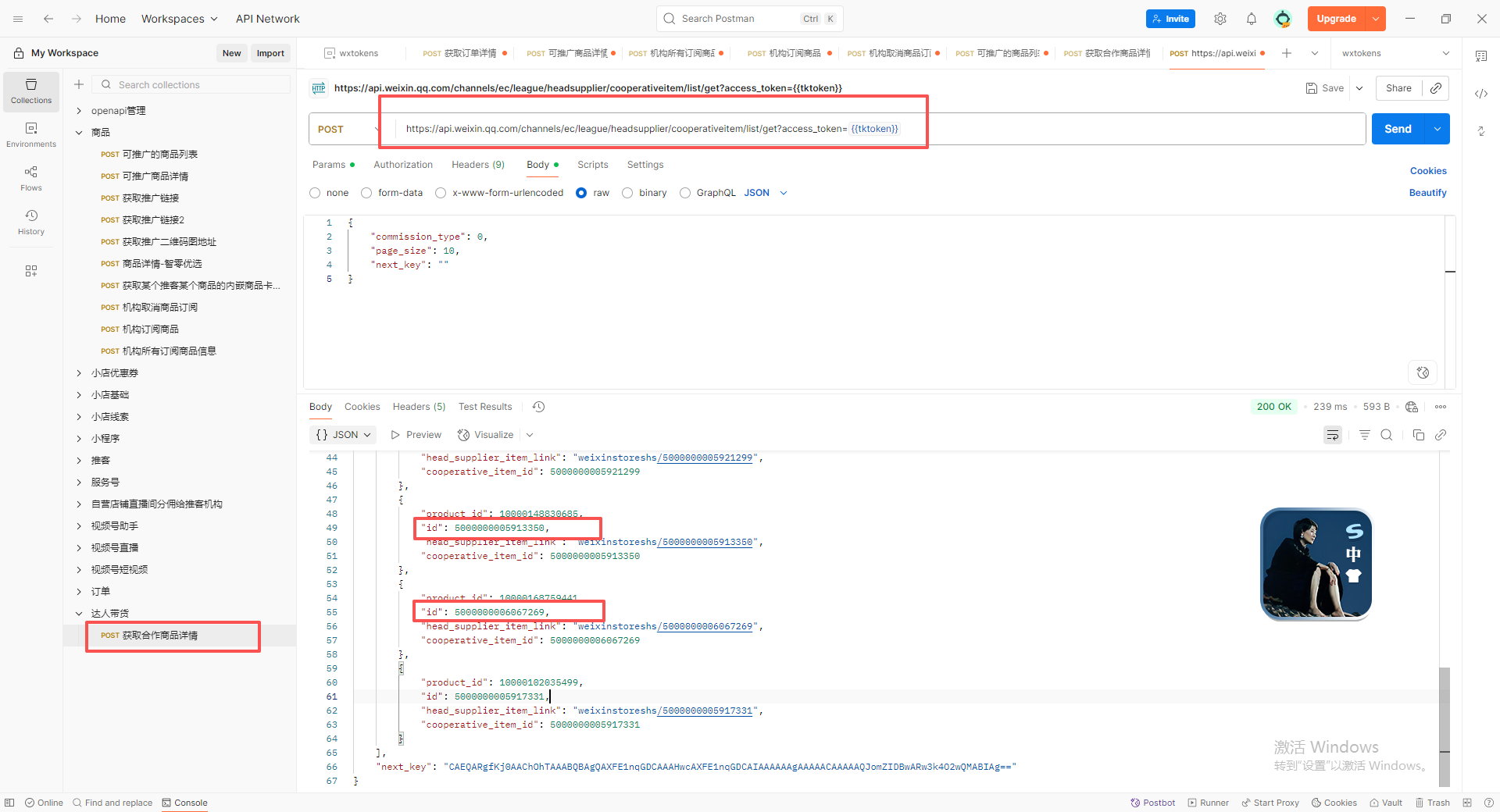This screenshot has height=812, width=1500.
Task: Click the Share button
Action: click(x=1398, y=88)
